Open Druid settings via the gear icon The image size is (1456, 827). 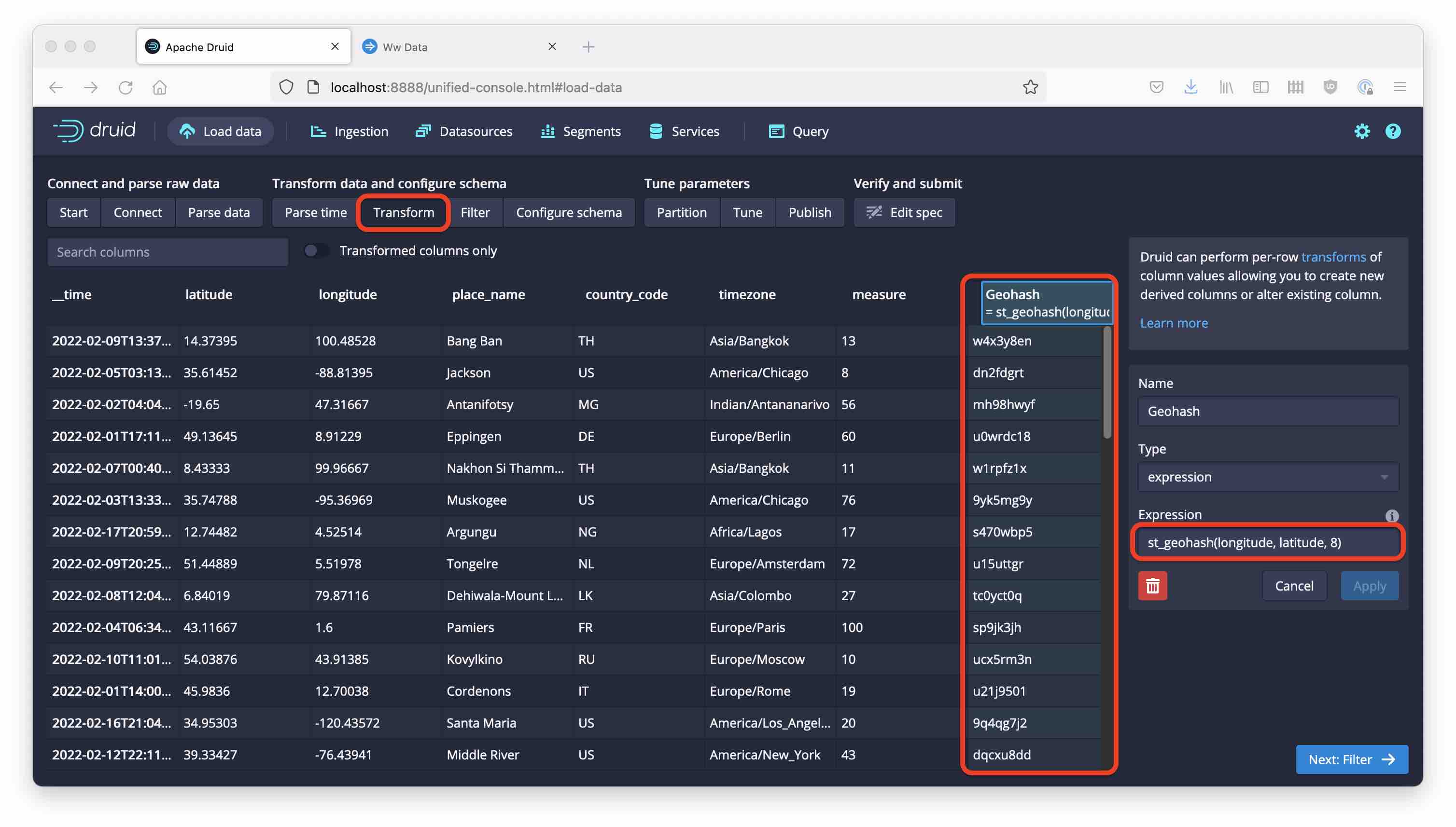pos(1362,131)
